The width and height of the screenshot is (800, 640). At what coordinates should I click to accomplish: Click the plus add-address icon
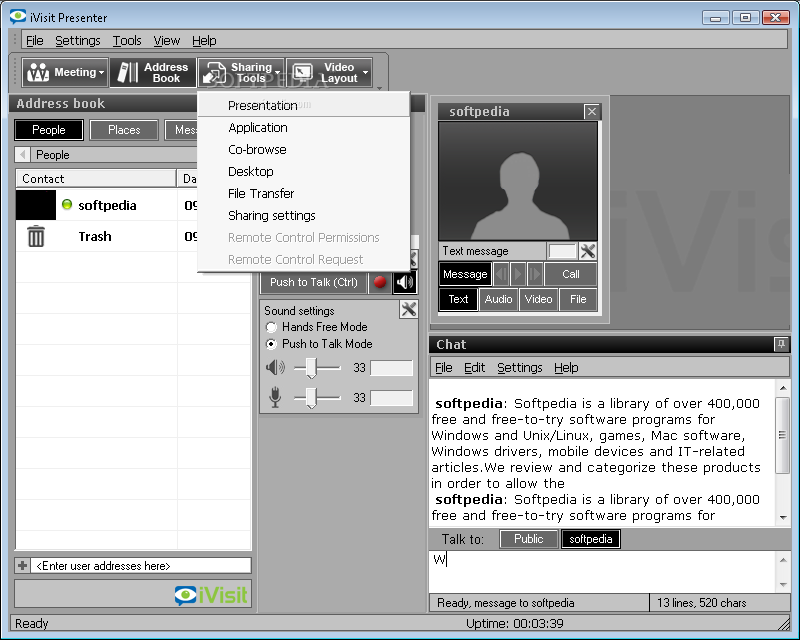point(22,565)
